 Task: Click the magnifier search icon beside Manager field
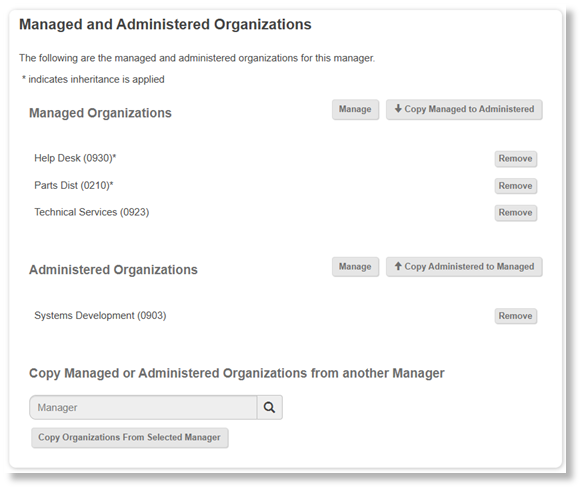(269, 407)
